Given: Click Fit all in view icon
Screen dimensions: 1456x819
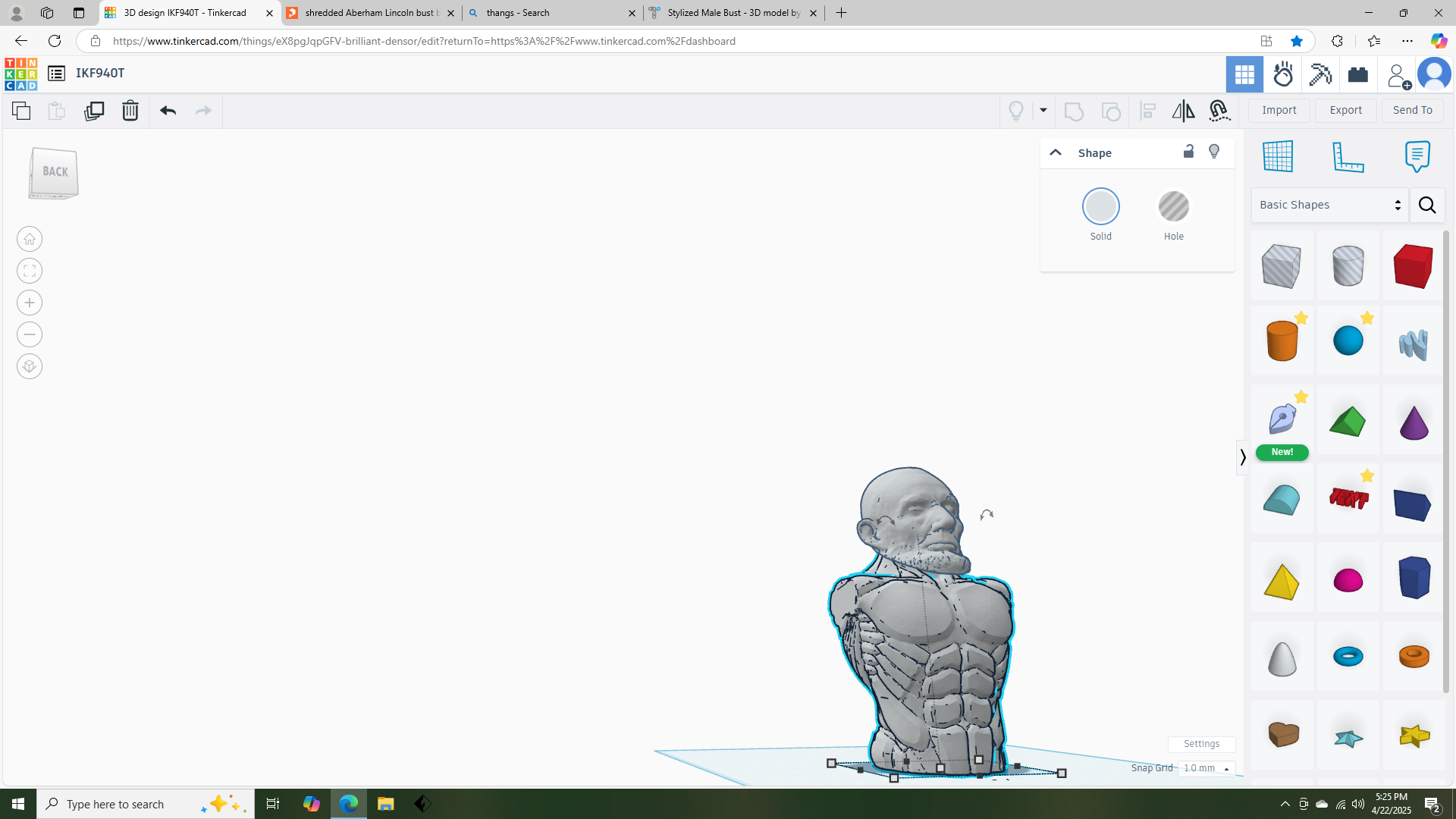Looking at the screenshot, I should click(30, 271).
